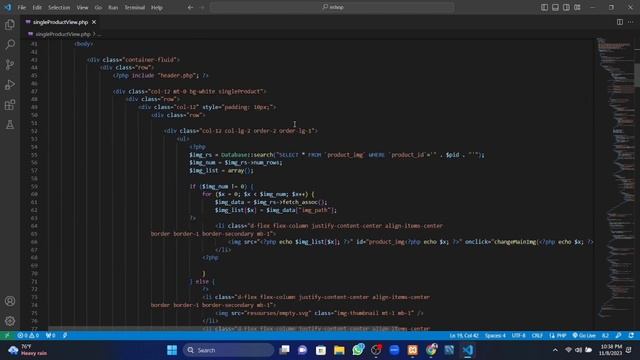Screen dimensions: 640x360
Task: Open WhatsApp from the taskbar
Action: tap(358, 350)
